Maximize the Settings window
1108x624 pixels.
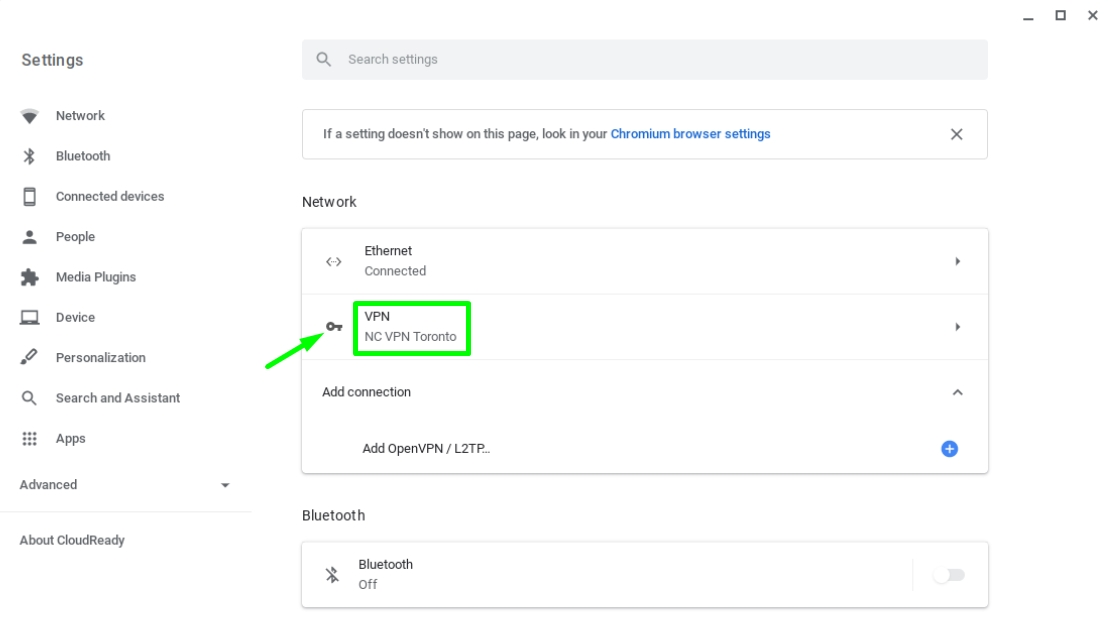tap(1060, 16)
